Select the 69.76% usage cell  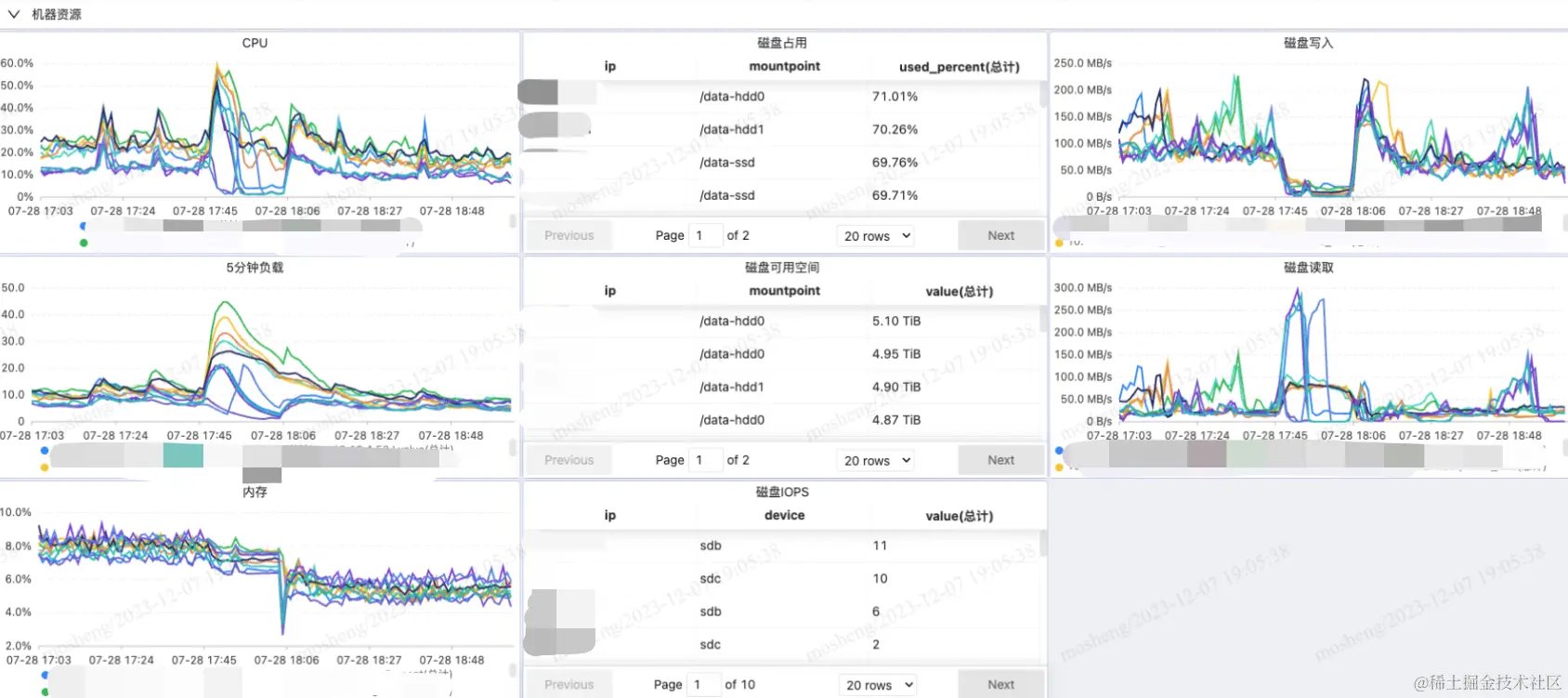(895, 163)
